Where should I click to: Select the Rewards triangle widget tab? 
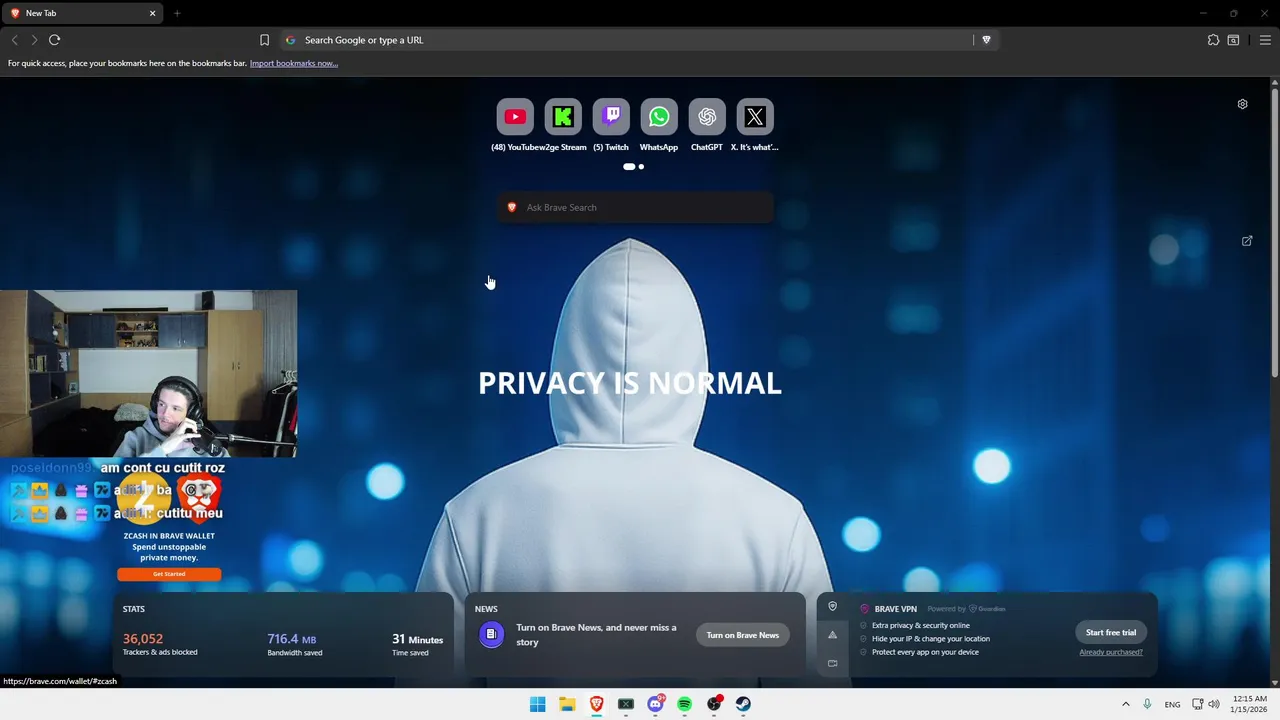(832, 635)
